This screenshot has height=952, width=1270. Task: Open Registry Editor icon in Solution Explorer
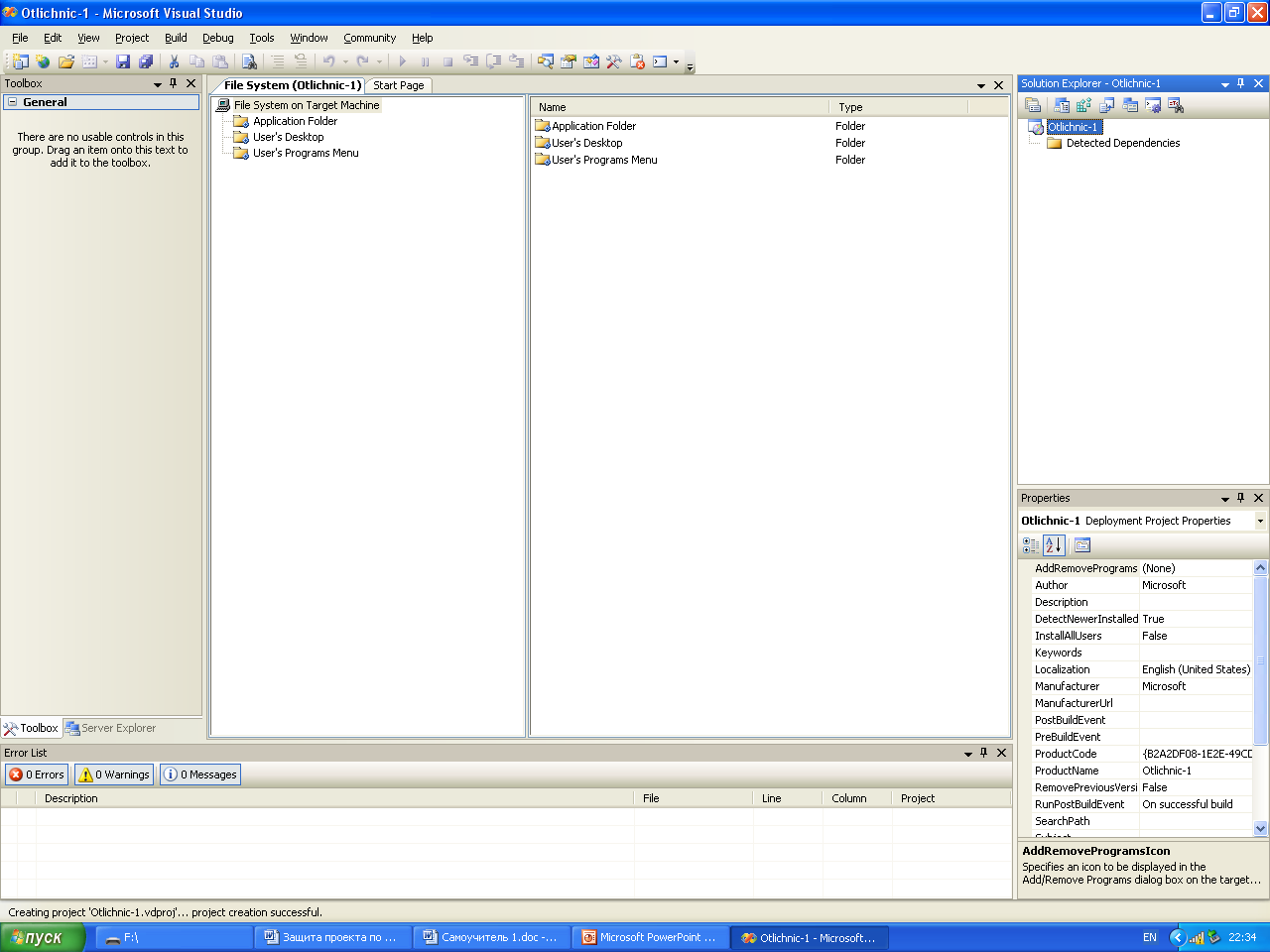[x=1083, y=105]
